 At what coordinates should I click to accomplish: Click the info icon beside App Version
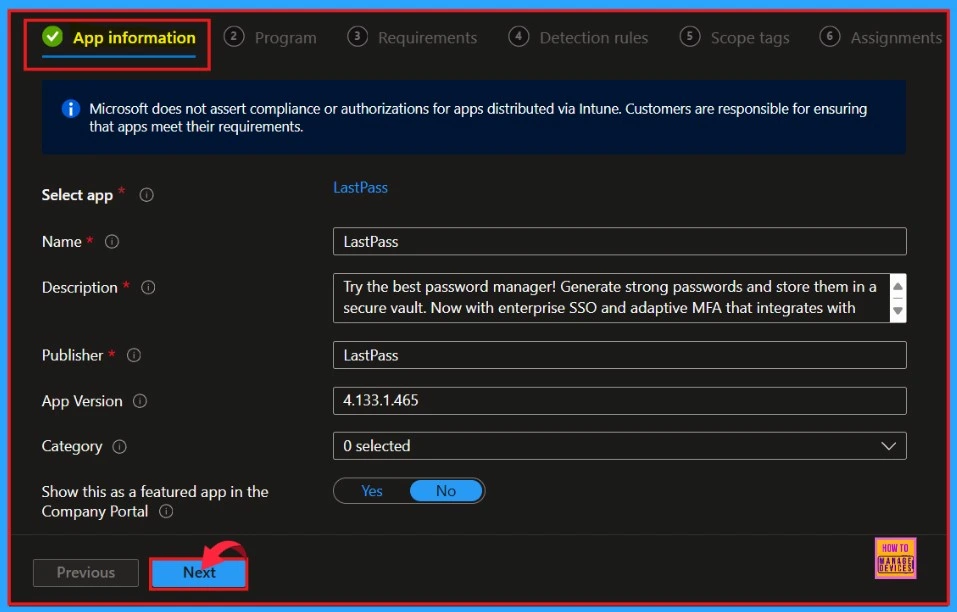[x=140, y=401]
